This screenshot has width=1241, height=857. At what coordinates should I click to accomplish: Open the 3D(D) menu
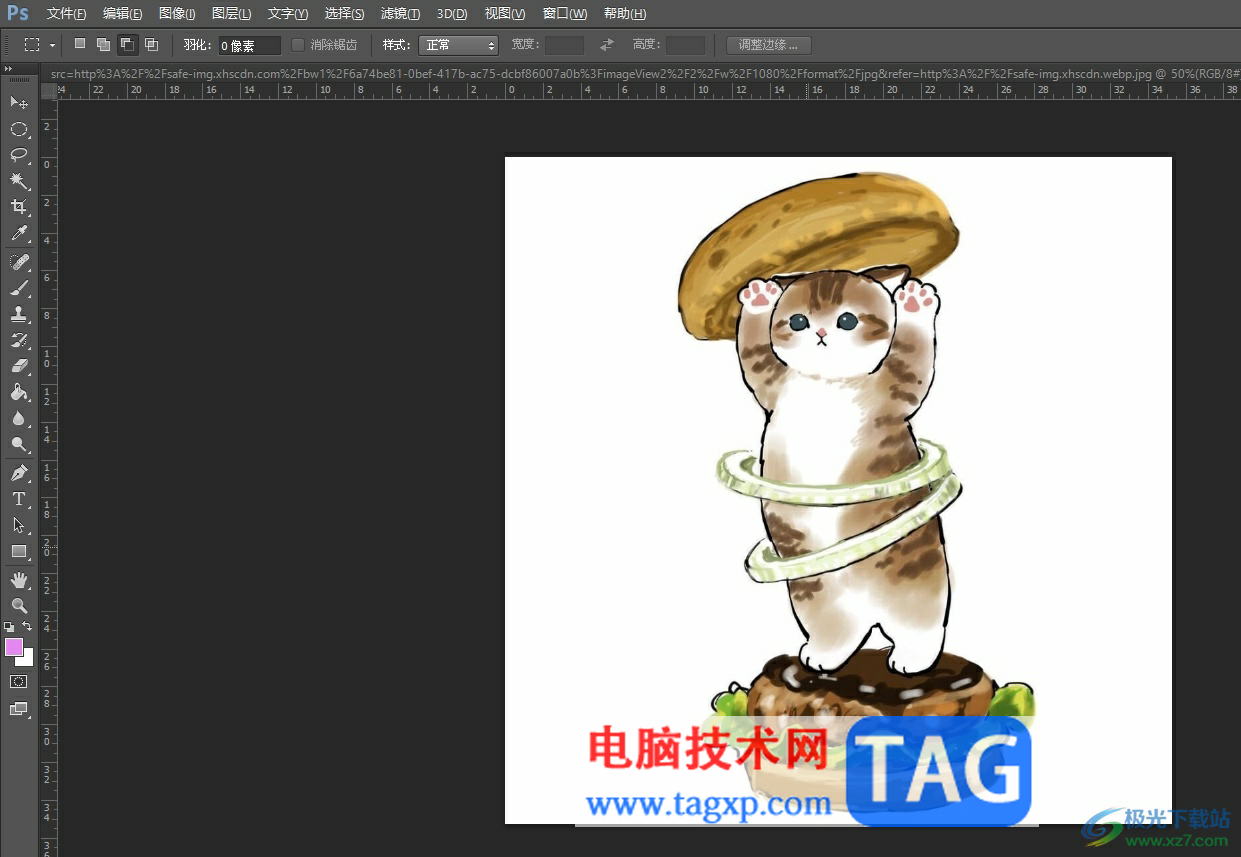point(452,14)
